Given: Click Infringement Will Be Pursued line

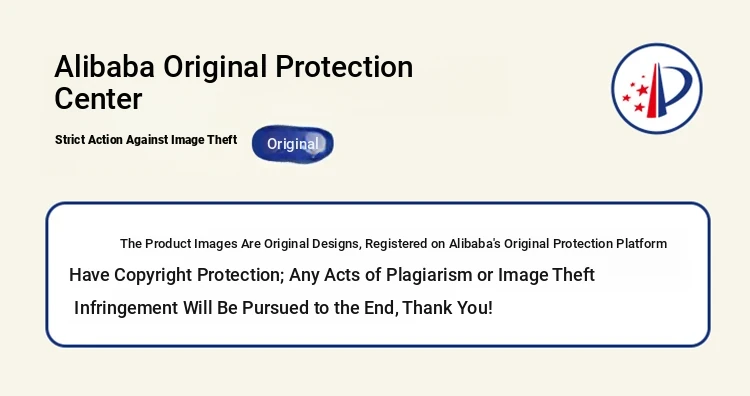Looking at the screenshot, I should click(283, 308).
